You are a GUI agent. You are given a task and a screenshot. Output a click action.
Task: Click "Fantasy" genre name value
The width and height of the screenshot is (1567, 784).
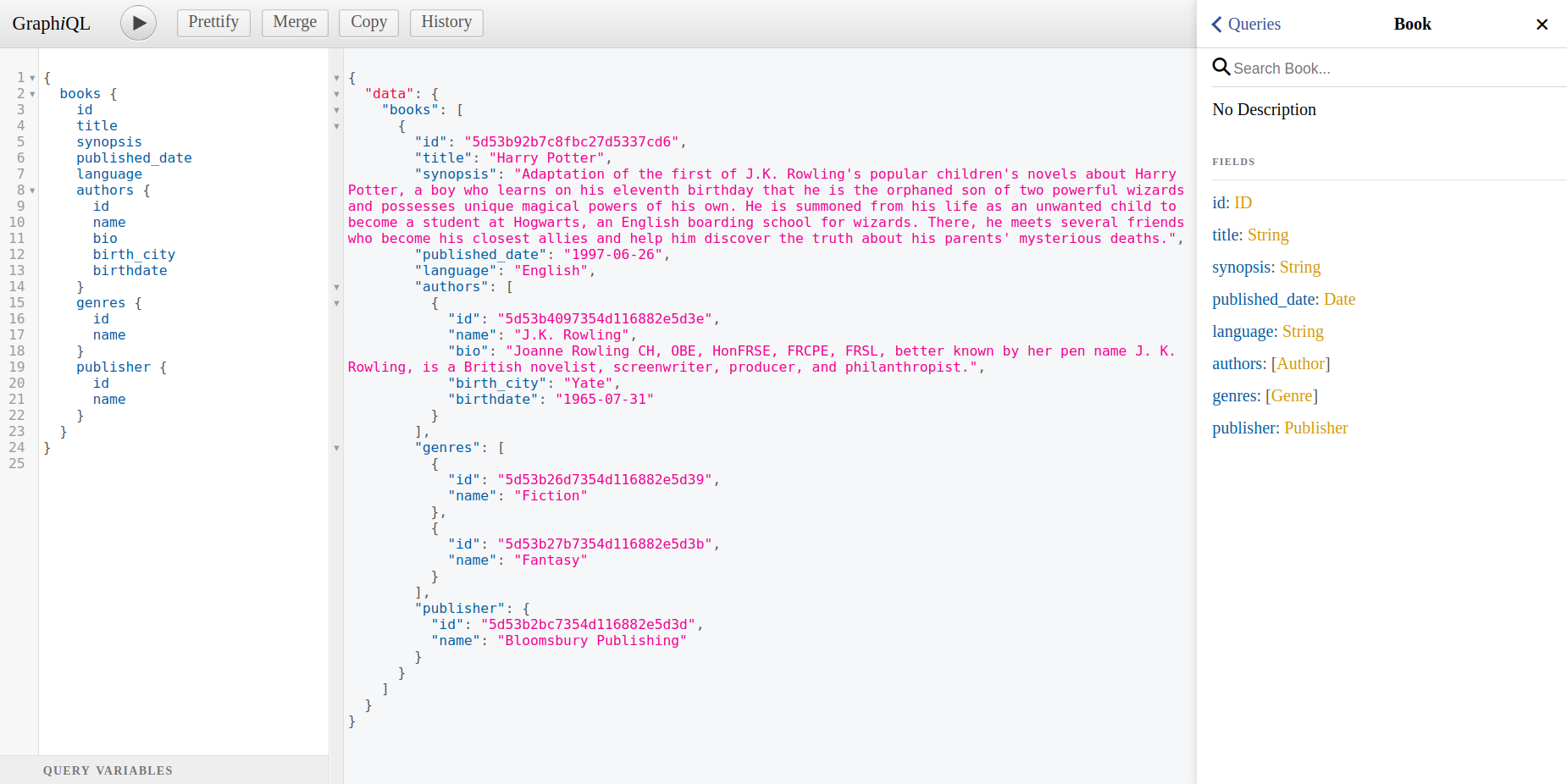[x=551, y=560]
